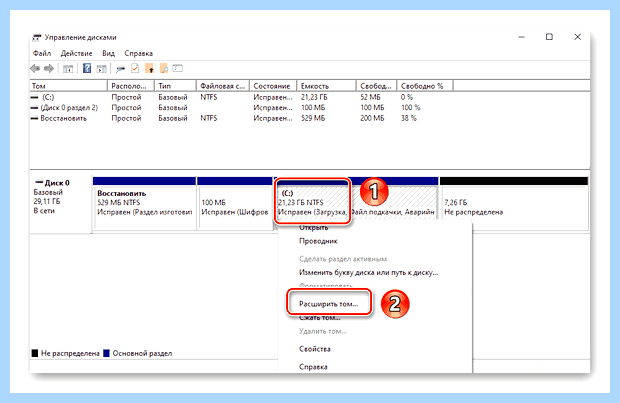Sort by the Том column header
Viewport: 620px width, 403px height.
pos(68,86)
